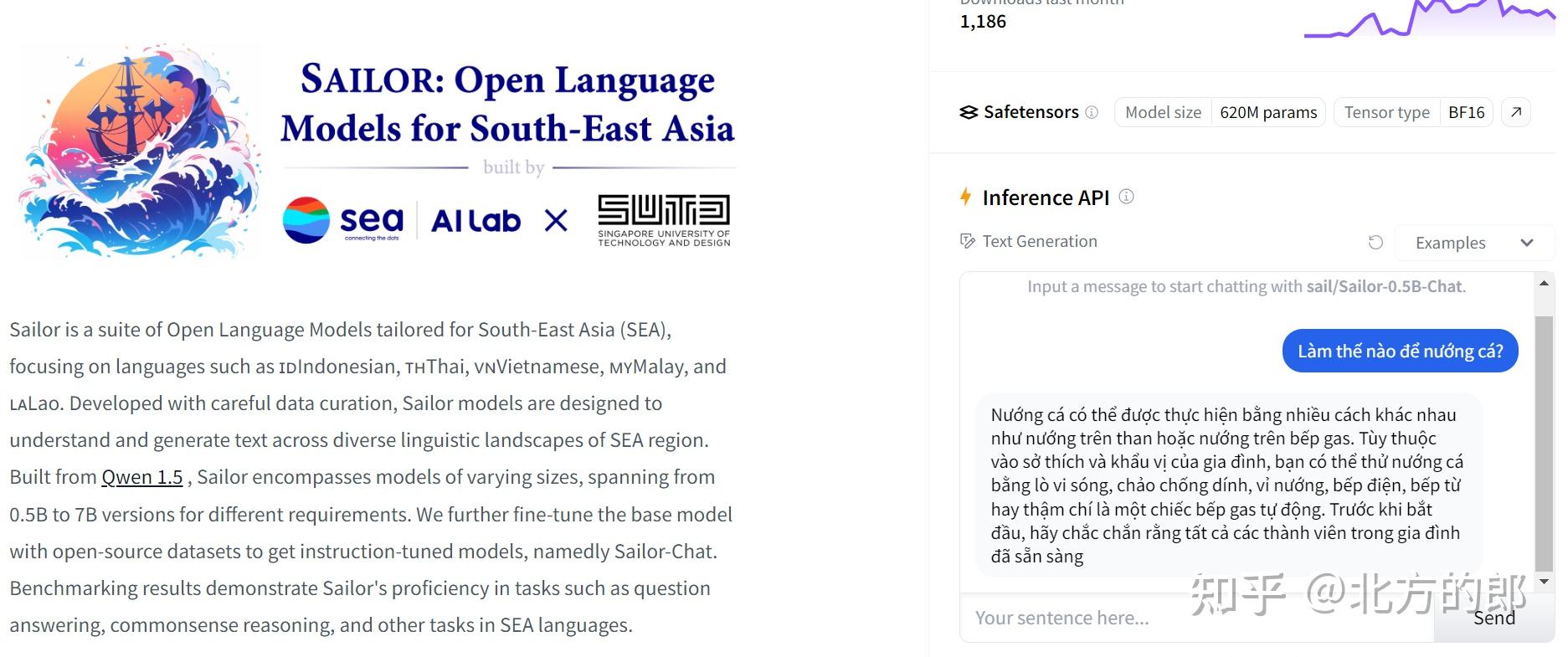
Task: Open the Examples dropdown
Action: (1474, 243)
